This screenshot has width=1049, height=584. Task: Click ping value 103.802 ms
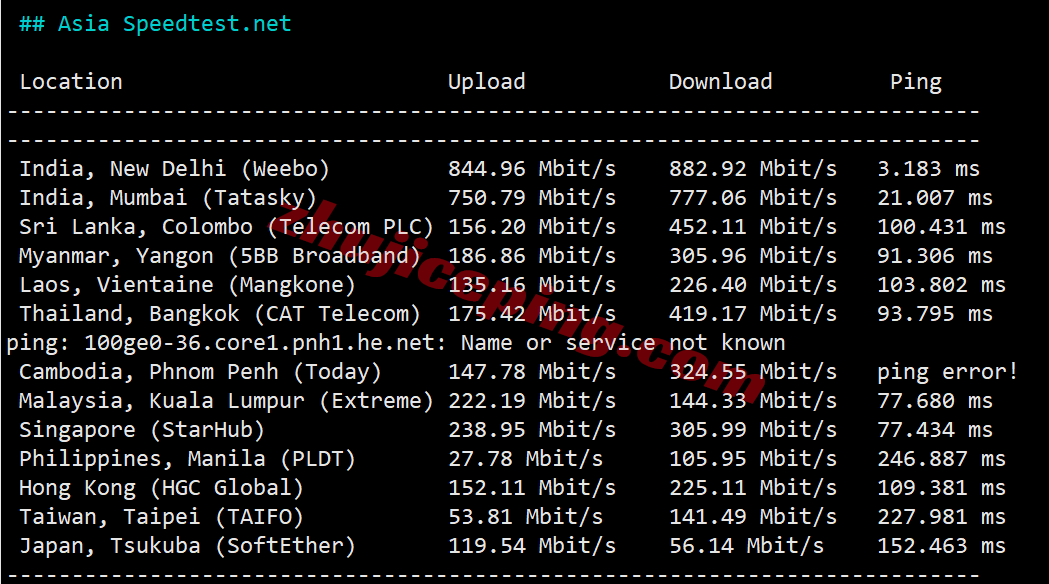tap(941, 285)
